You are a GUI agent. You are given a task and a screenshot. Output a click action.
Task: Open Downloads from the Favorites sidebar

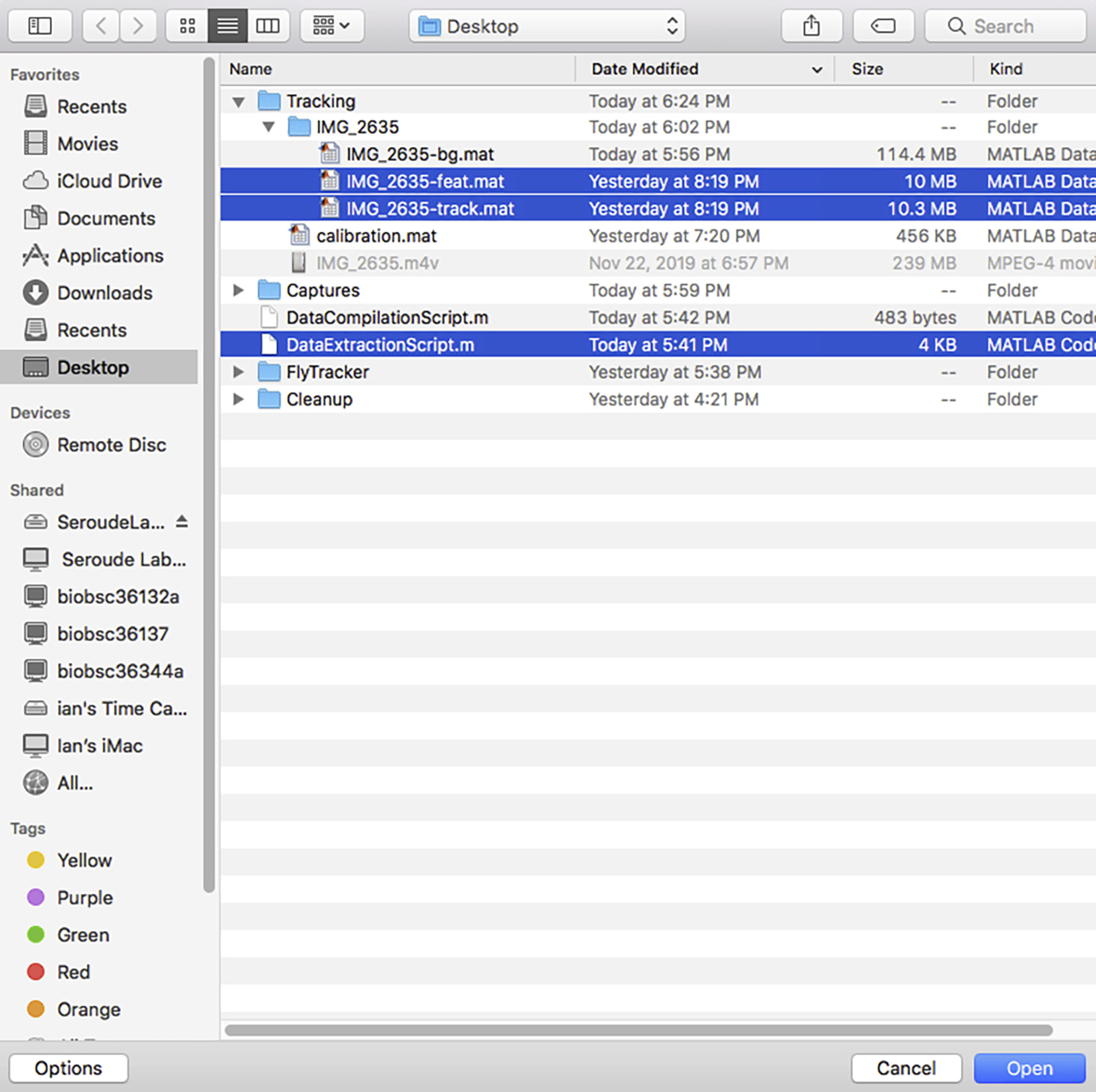[x=105, y=293]
